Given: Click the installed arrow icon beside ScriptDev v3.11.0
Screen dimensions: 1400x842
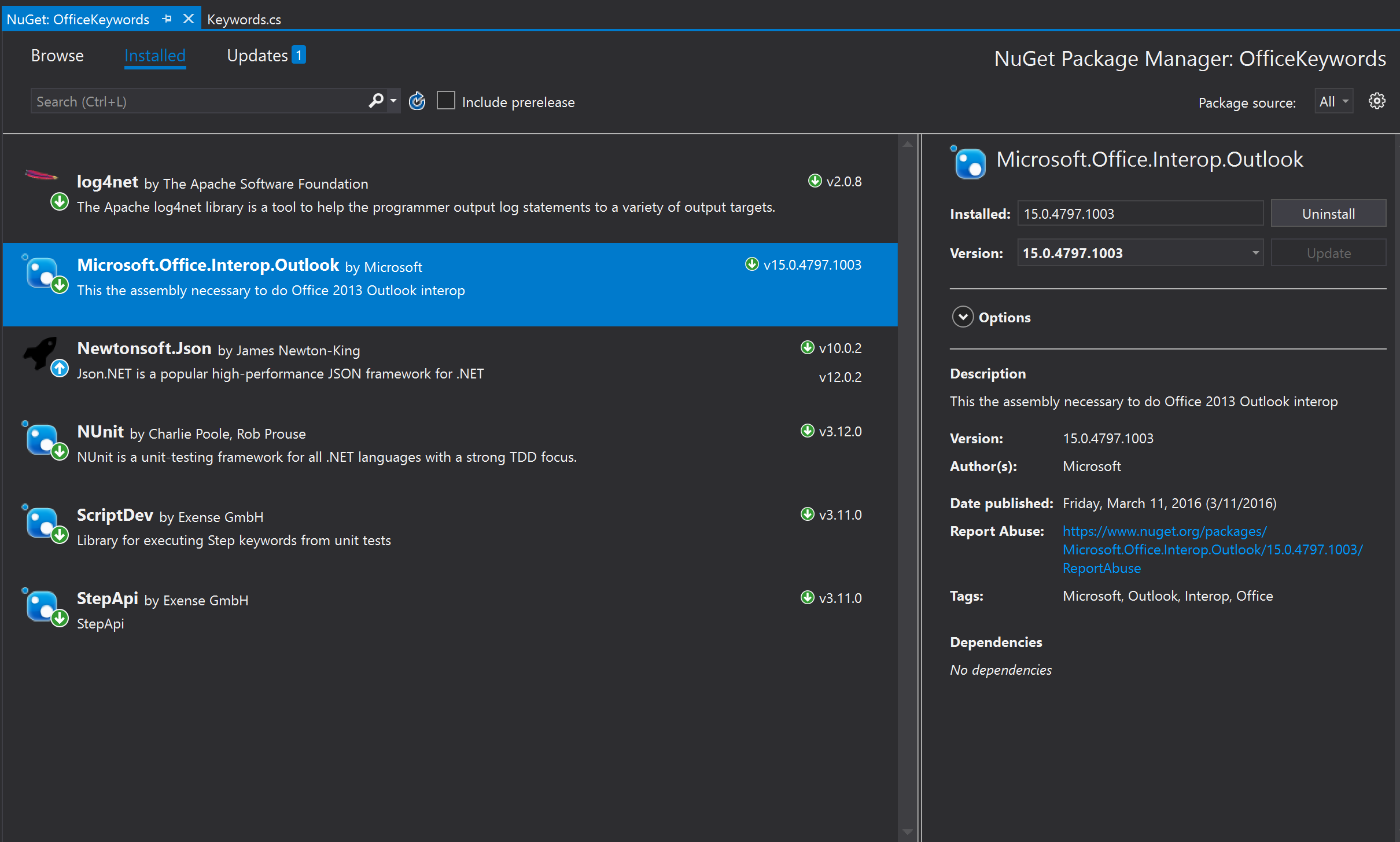Looking at the screenshot, I should (x=807, y=514).
